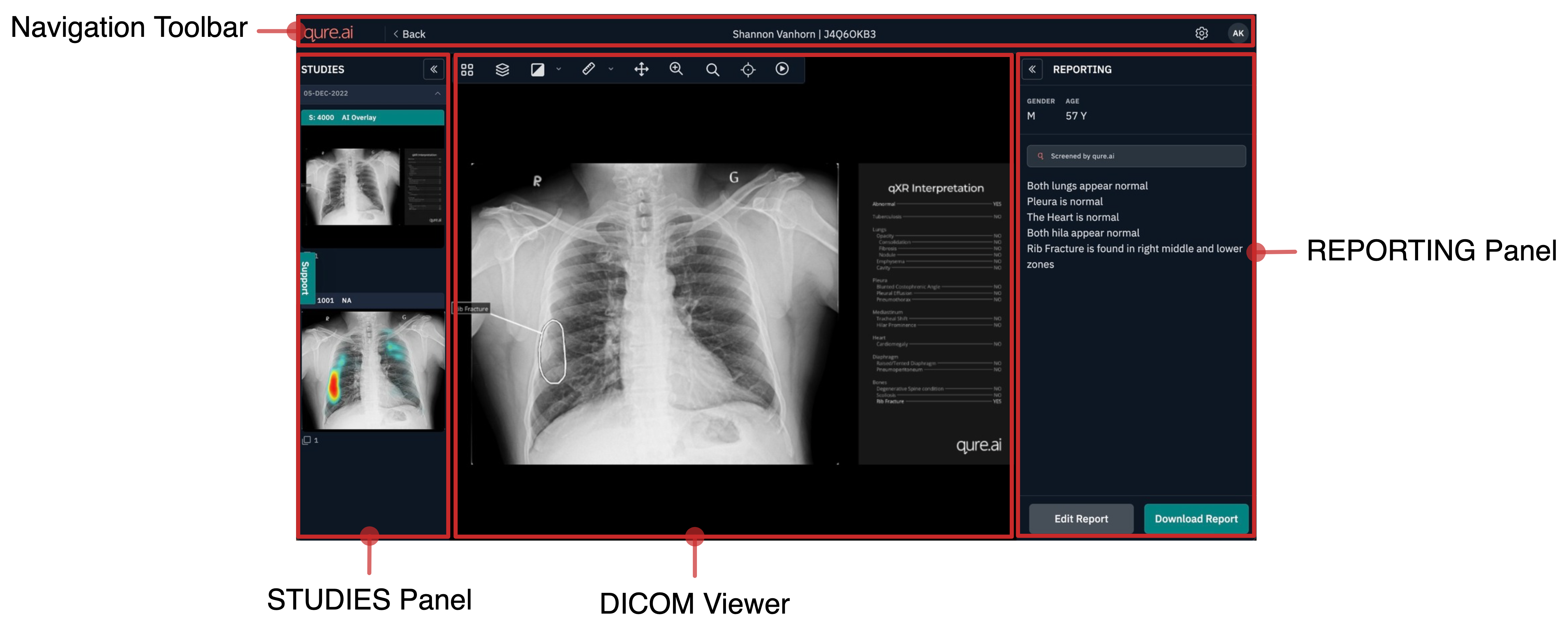
Task: Expand the ruler tool dropdown arrow
Action: point(611,69)
